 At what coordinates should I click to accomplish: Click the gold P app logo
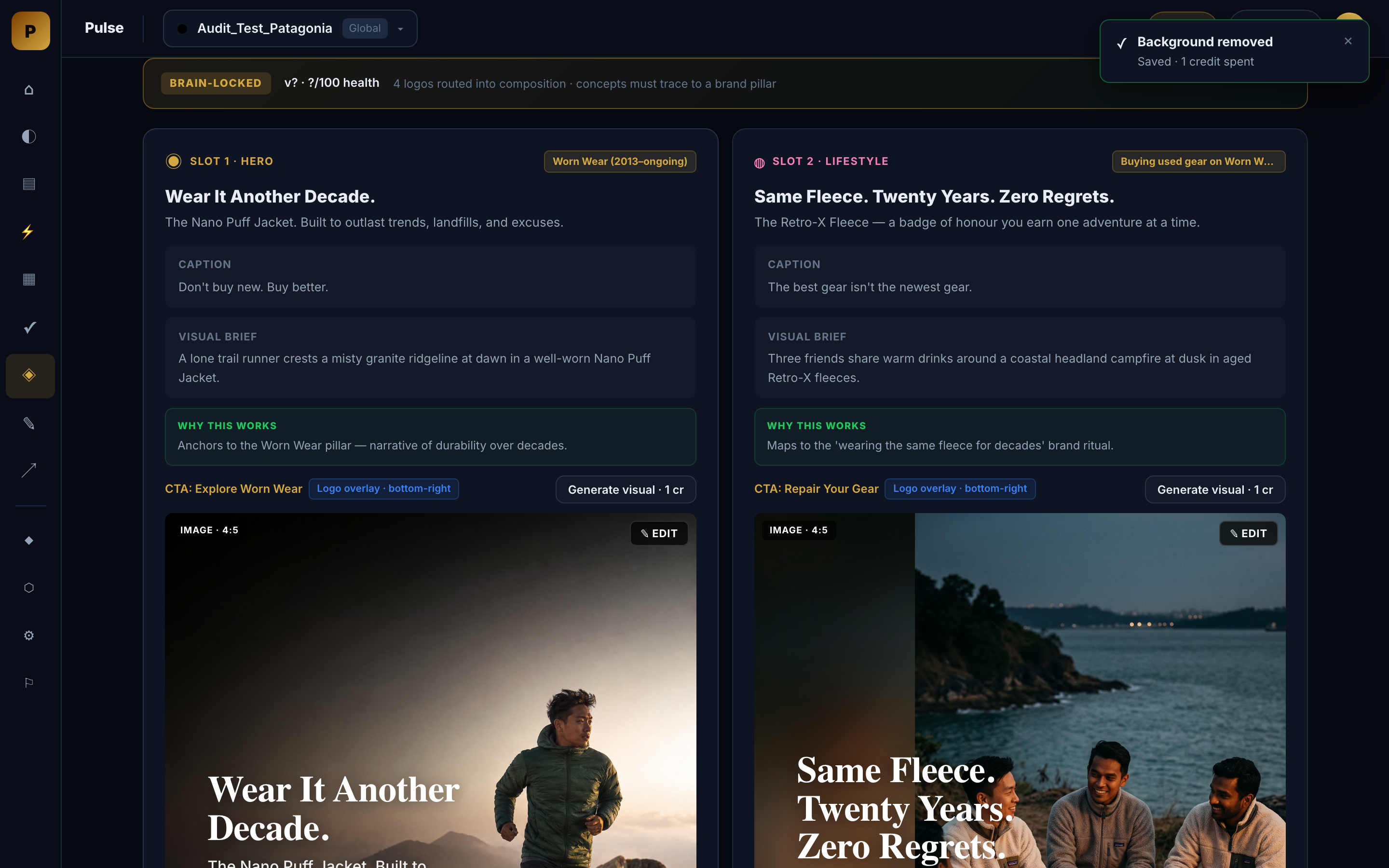pos(30,30)
